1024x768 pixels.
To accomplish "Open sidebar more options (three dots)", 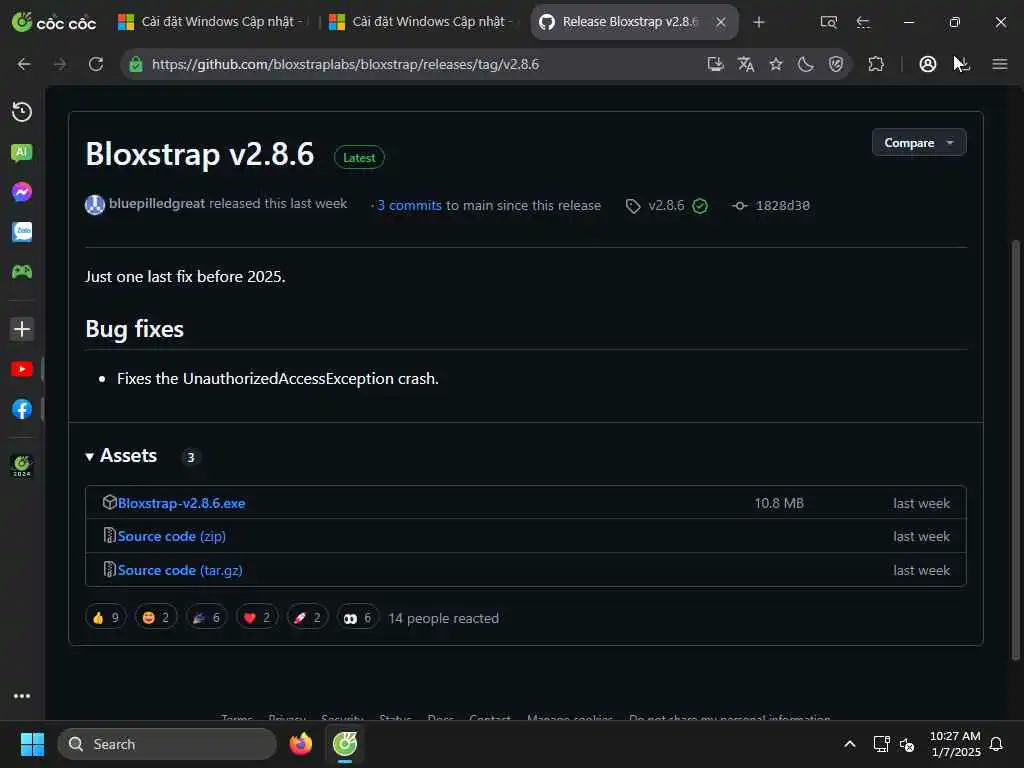I will (x=22, y=696).
